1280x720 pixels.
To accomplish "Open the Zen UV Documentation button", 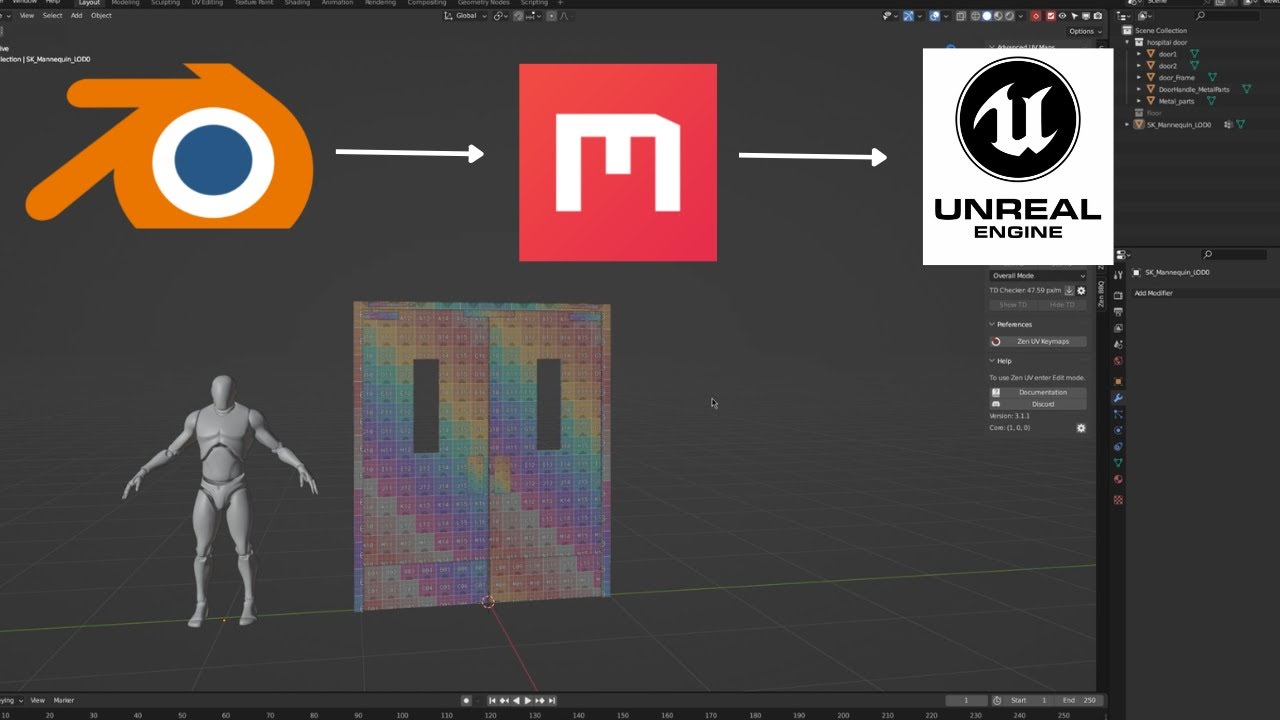I will pyautogui.click(x=1038, y=392).
